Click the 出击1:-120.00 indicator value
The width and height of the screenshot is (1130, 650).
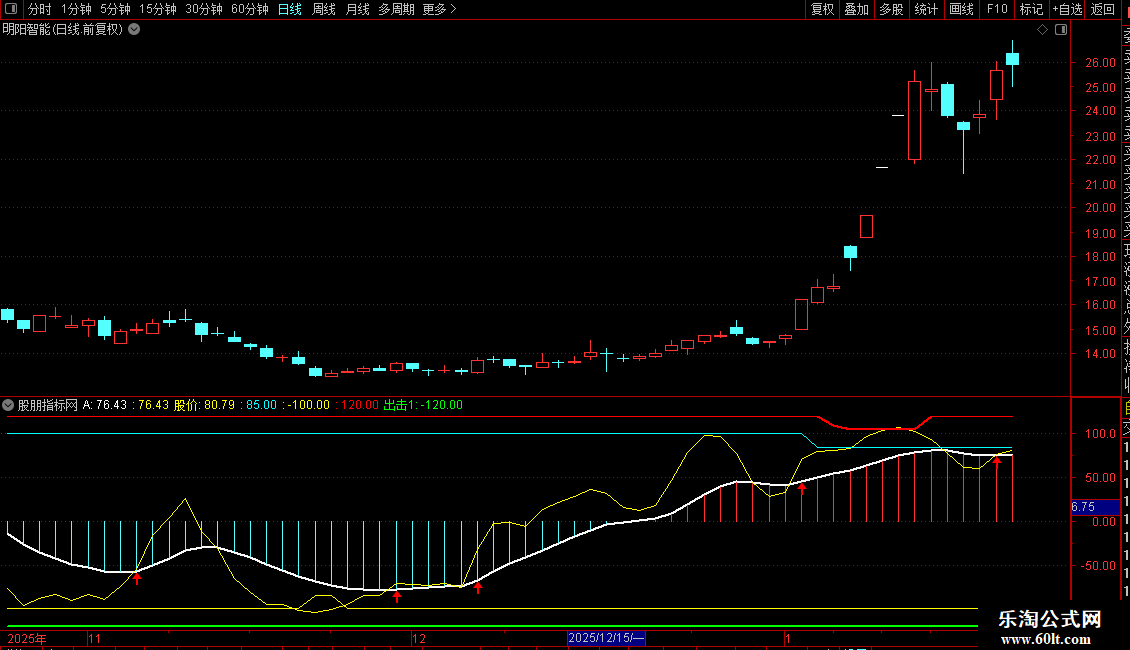click(x=423, y=405)
